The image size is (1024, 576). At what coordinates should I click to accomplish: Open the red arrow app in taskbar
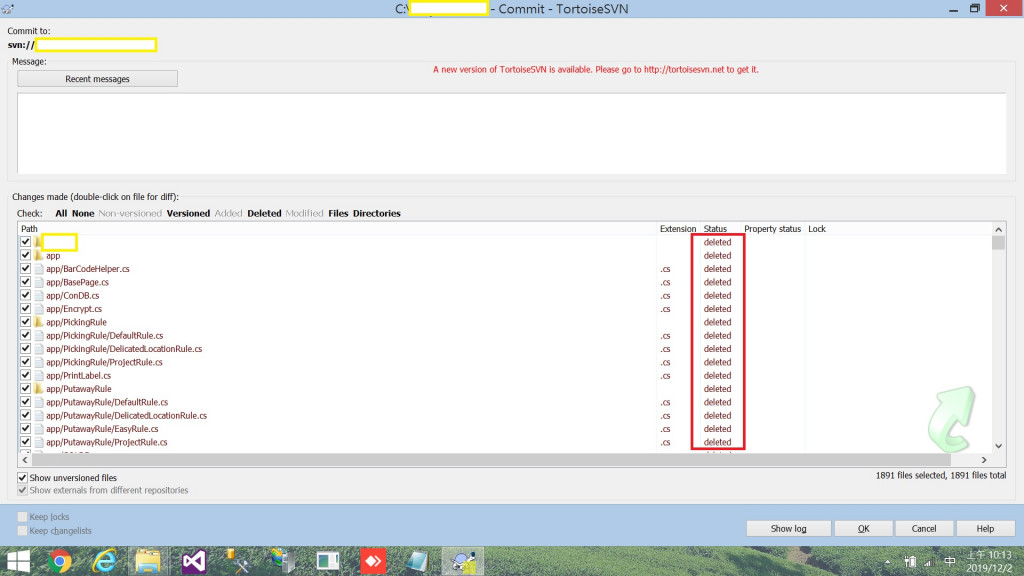pyautogui.click(x=373, y=562)
